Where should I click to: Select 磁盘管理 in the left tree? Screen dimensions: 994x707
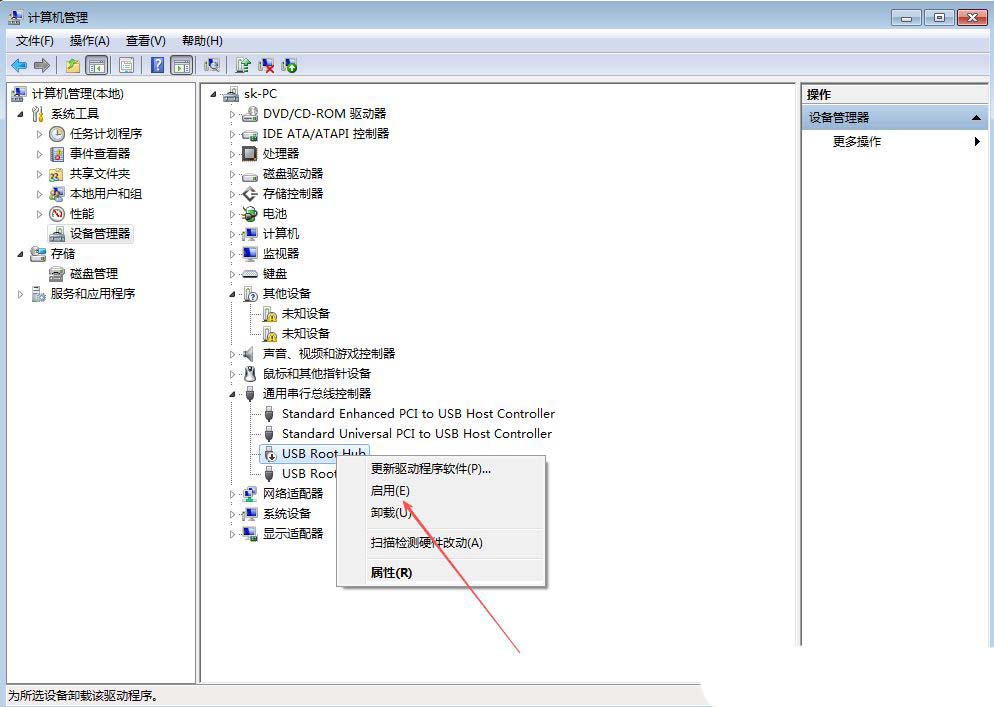93,274
